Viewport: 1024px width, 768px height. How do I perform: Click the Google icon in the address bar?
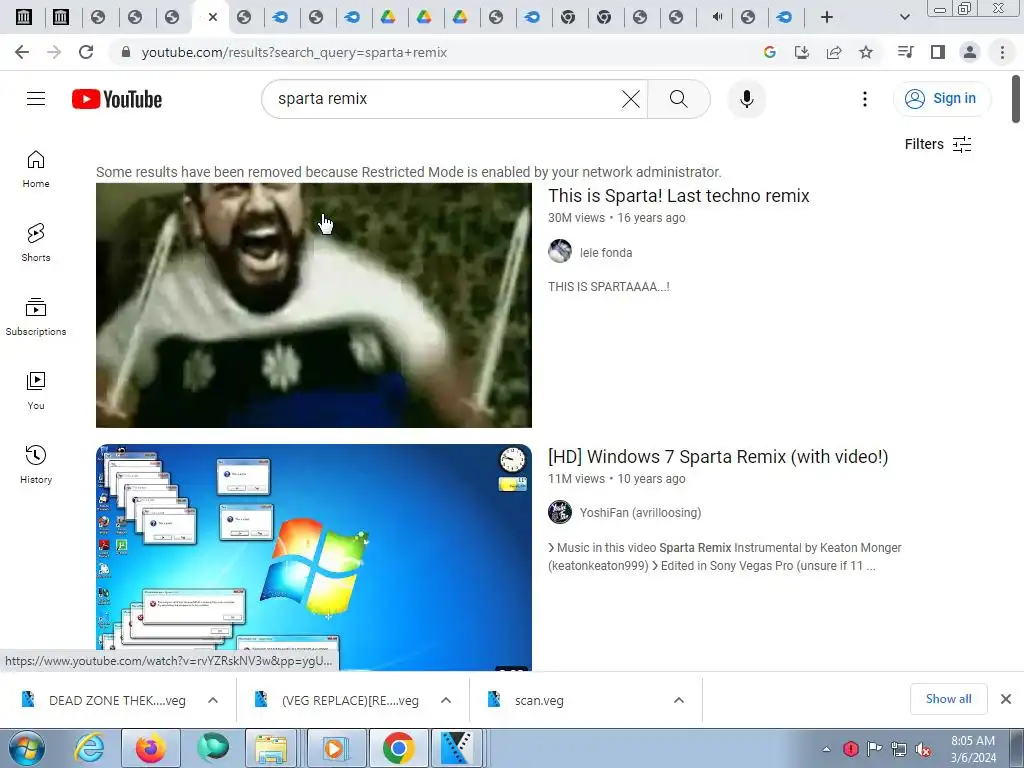point(769,52)
